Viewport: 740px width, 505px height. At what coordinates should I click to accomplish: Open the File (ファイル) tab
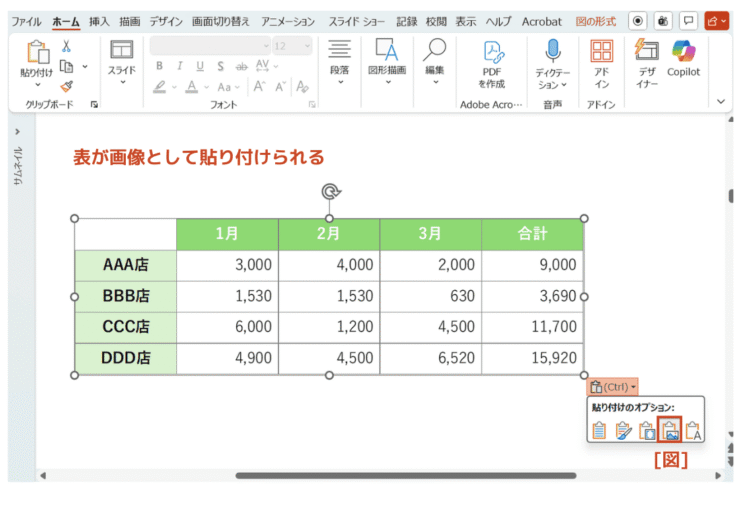26,22
